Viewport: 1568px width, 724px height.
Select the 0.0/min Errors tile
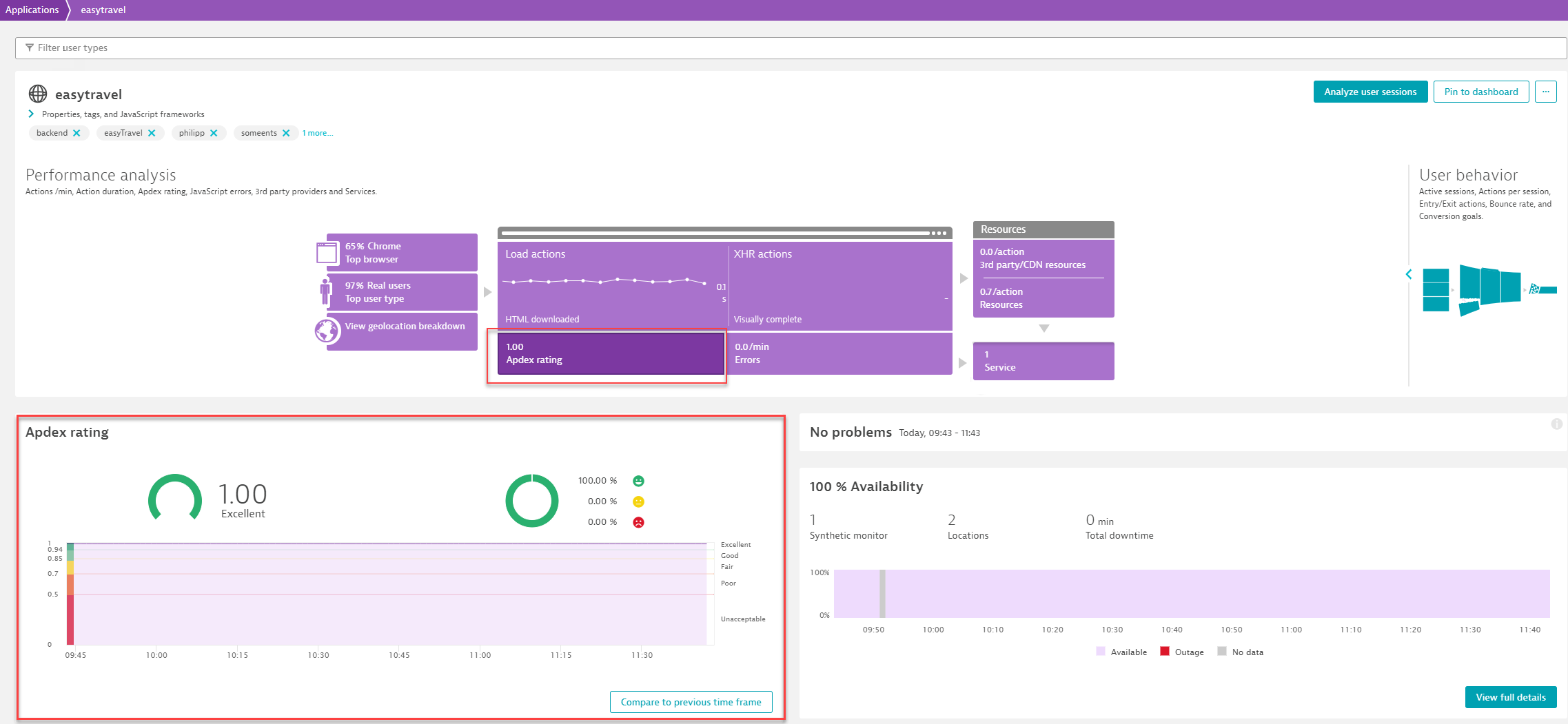(840, 353)
